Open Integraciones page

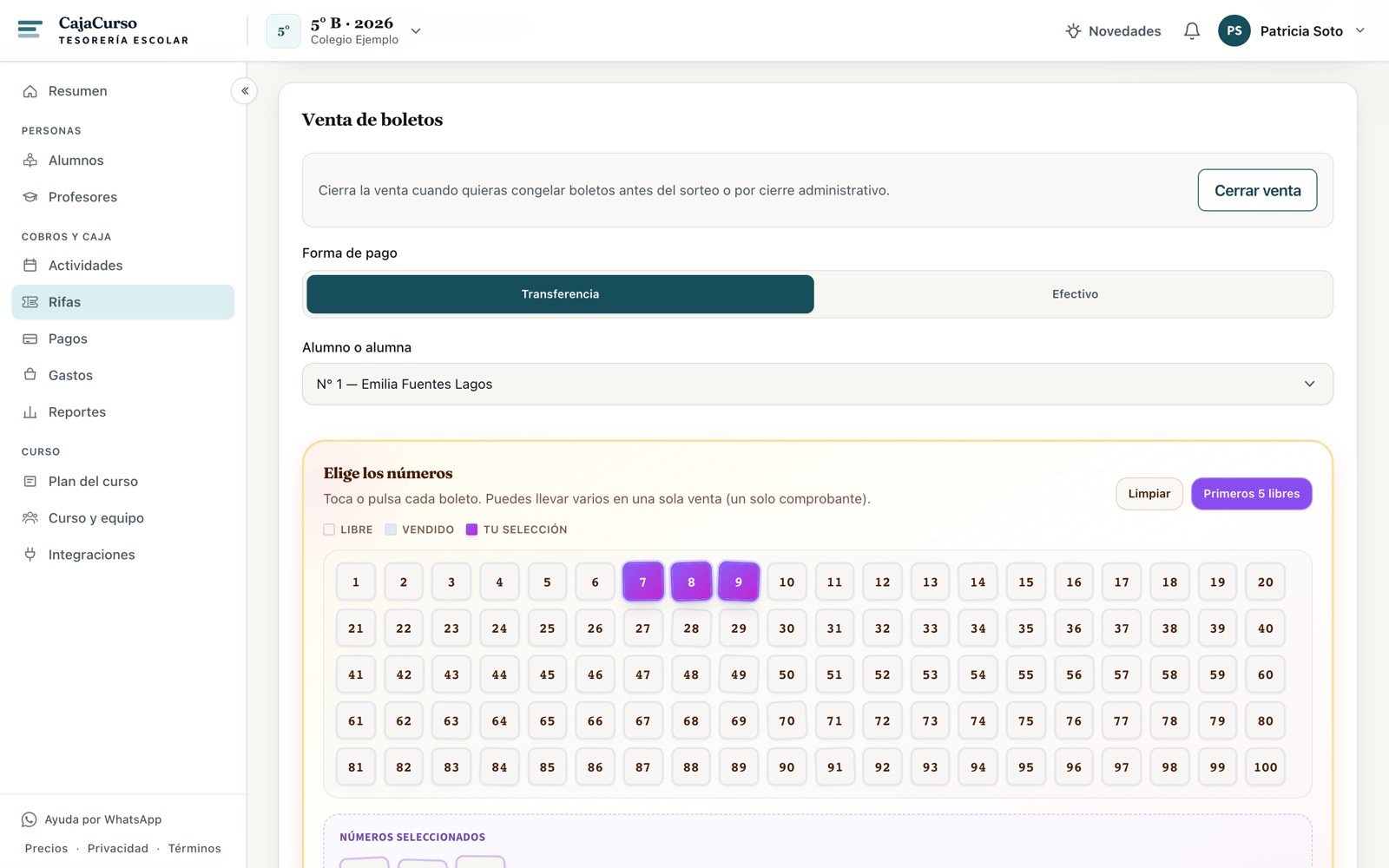[123, 555]
